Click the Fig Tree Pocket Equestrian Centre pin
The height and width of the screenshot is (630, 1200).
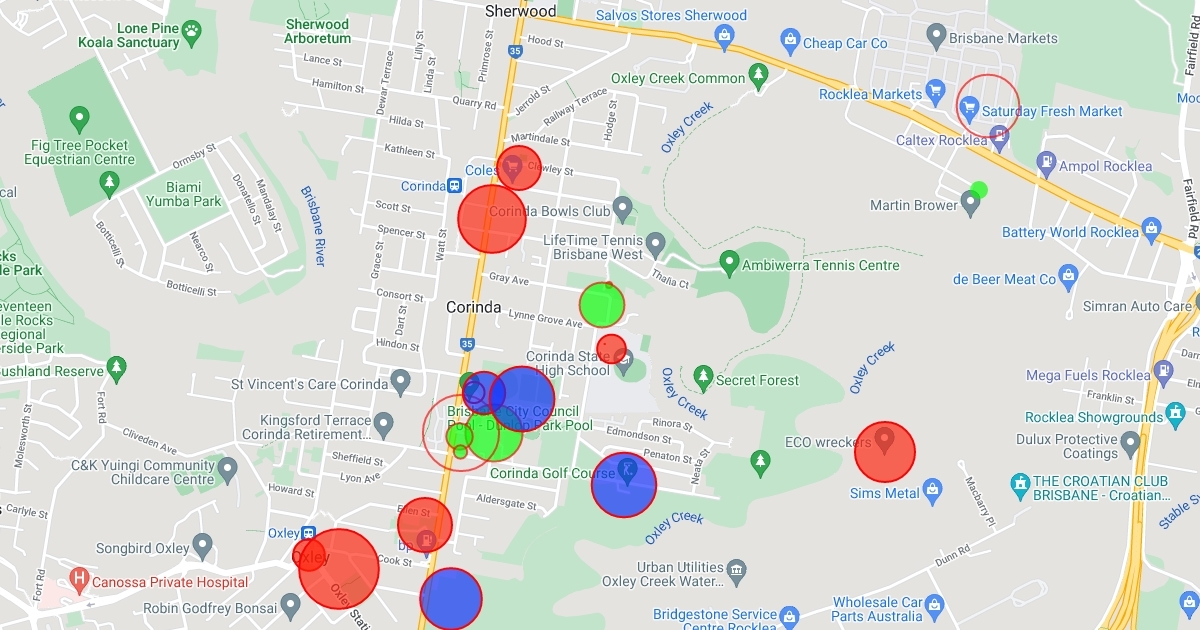tap(109, 182)
